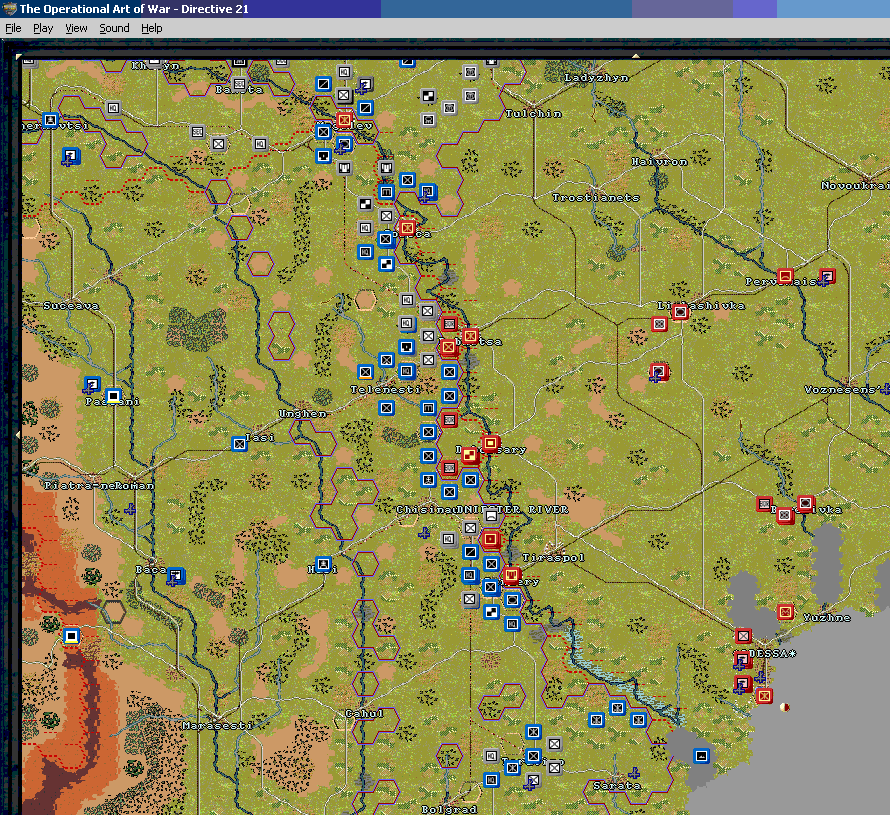Select red square-symbol unit at Dubossary
The height and width of the screenshot is (815, 890).
(x=490, y=443)
